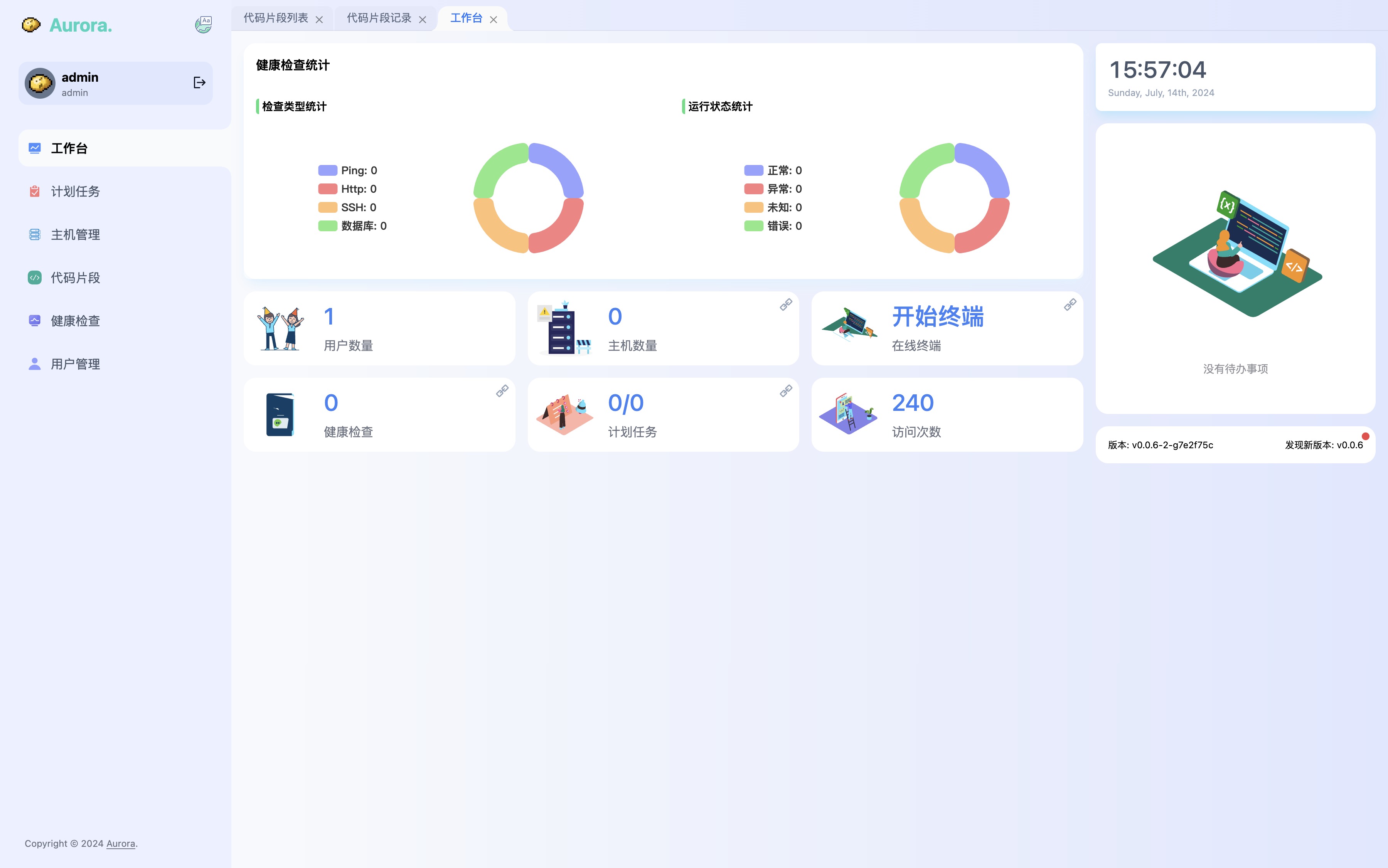Click the link icon on 健康检查 card
Viewport: 1388px width, 868px height.
pyautogui.click(x=502, y=391)
